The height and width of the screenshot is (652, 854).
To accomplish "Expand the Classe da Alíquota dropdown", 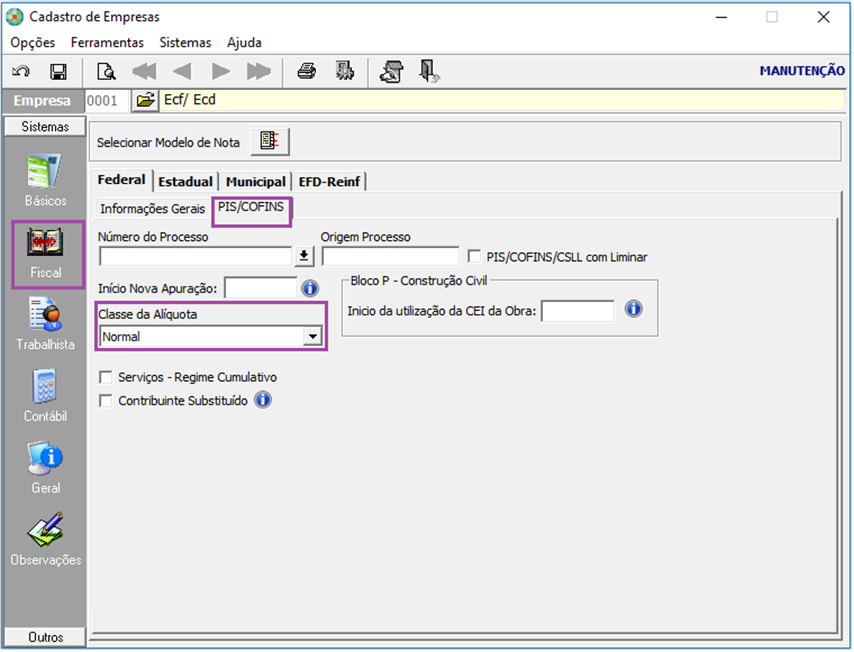I will [x=312, y=337].
